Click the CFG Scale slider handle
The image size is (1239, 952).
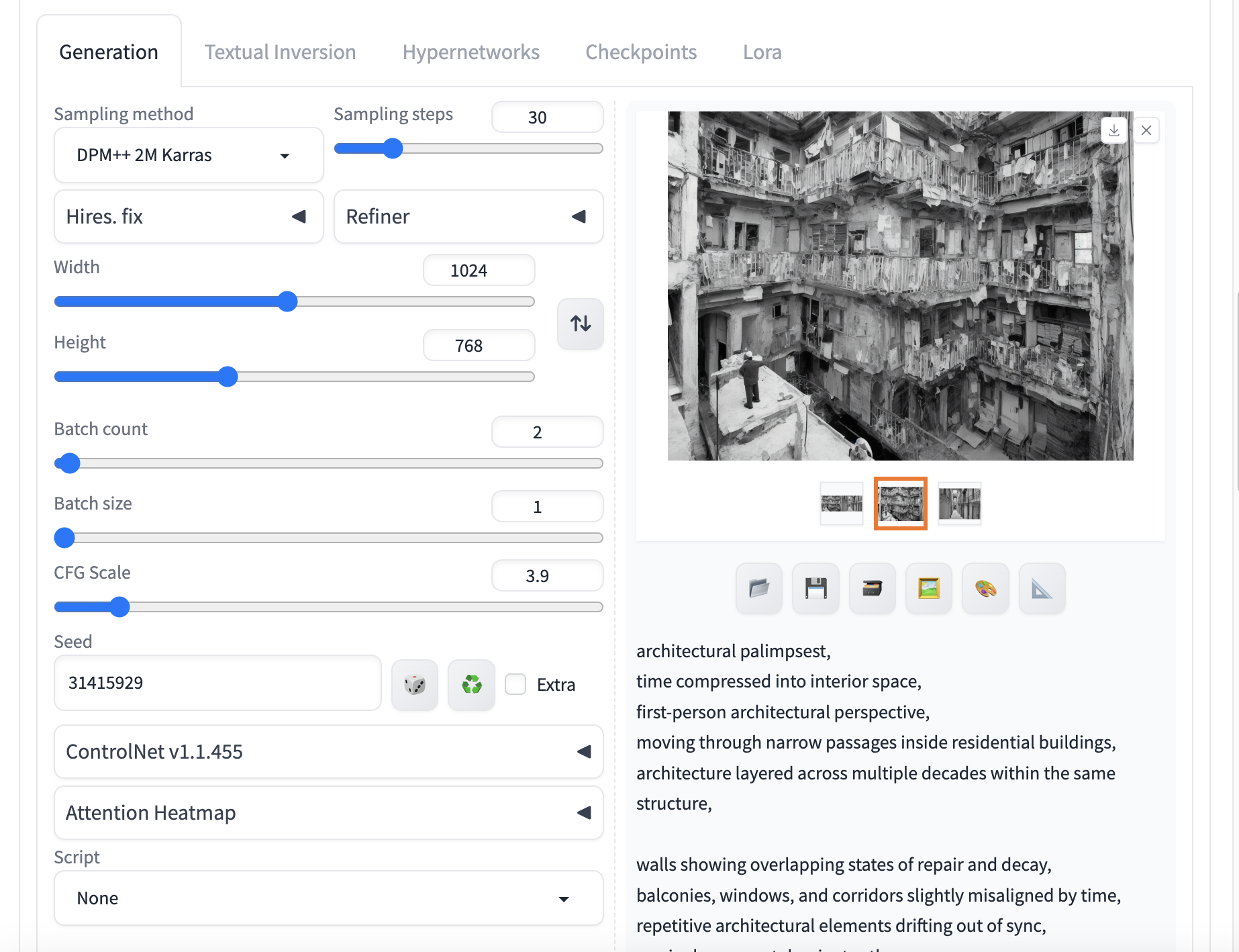(x=119, y=607)
